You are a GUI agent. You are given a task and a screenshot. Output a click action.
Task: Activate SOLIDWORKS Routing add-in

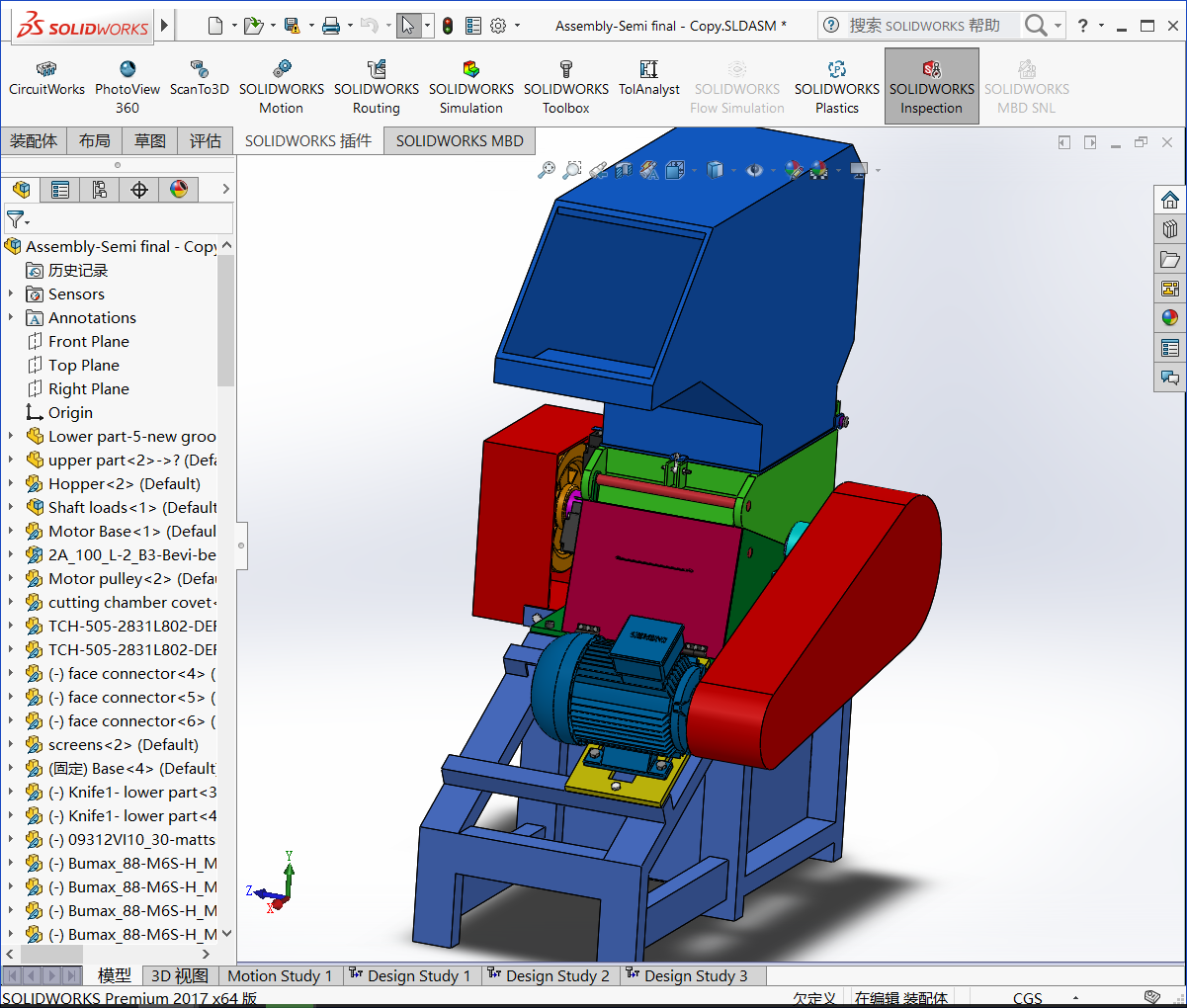click(377, 87)
